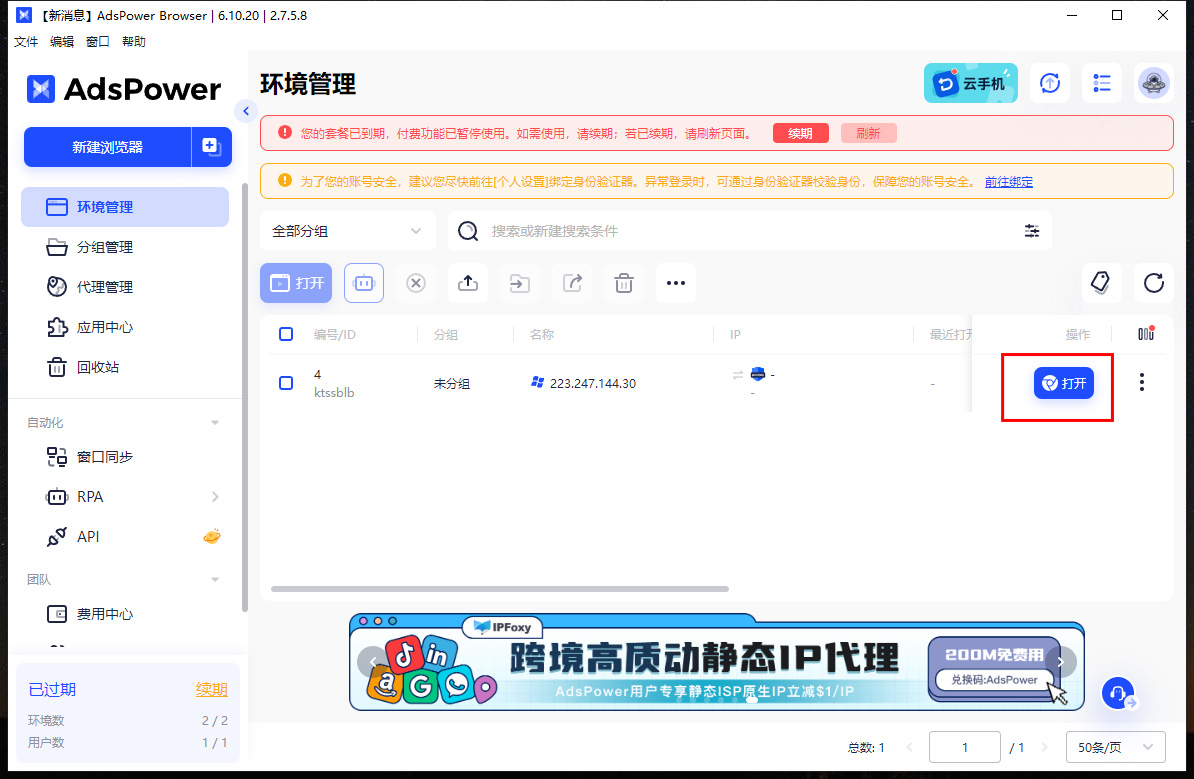The image size is (1194, 779).
Task: Open 分组管理 in the sidebar
Action: (125, 247)
